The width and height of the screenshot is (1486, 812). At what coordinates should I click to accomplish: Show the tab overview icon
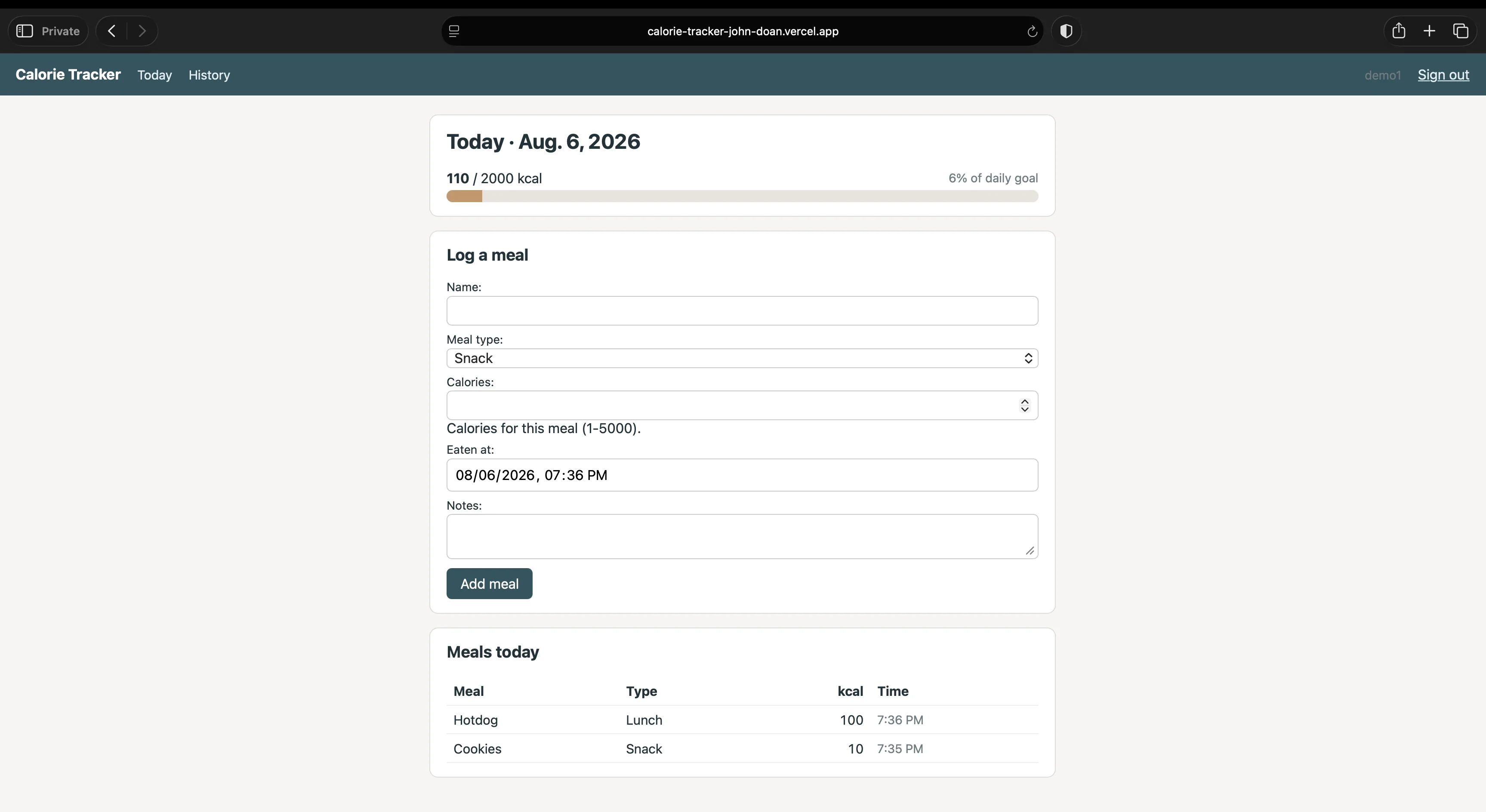coord(1460,31)
